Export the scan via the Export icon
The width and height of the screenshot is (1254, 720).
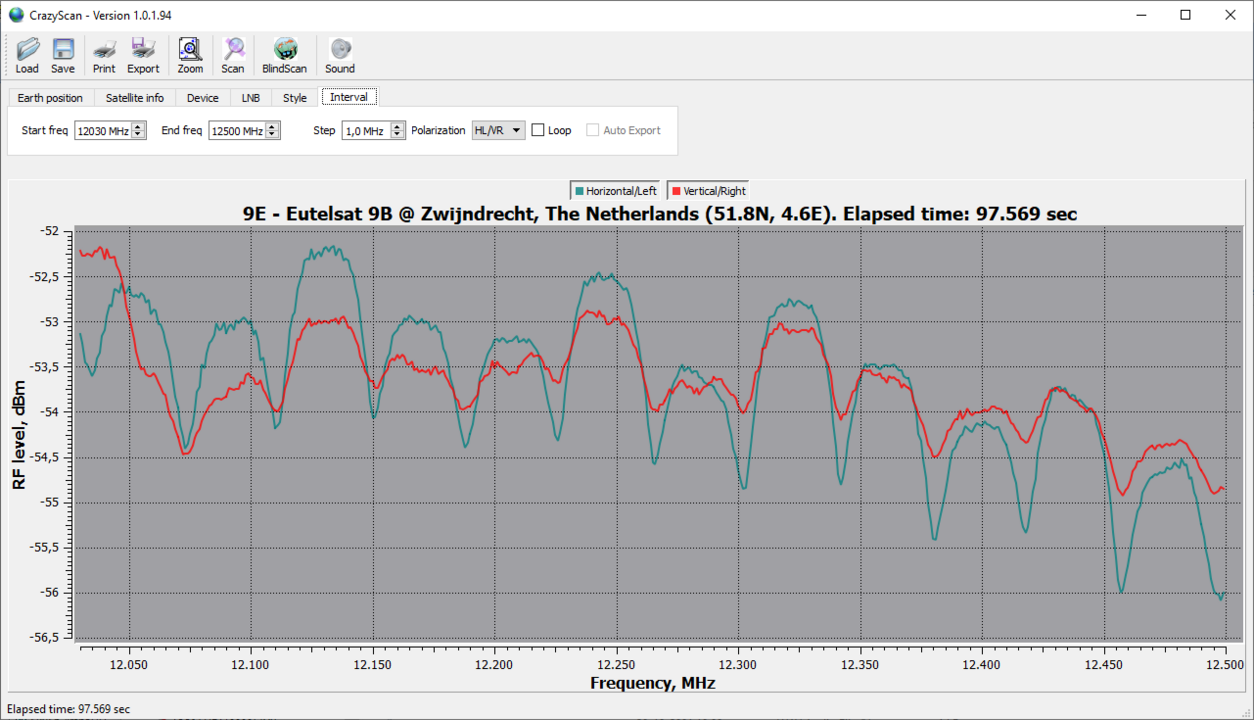click(x=143, y=55)
